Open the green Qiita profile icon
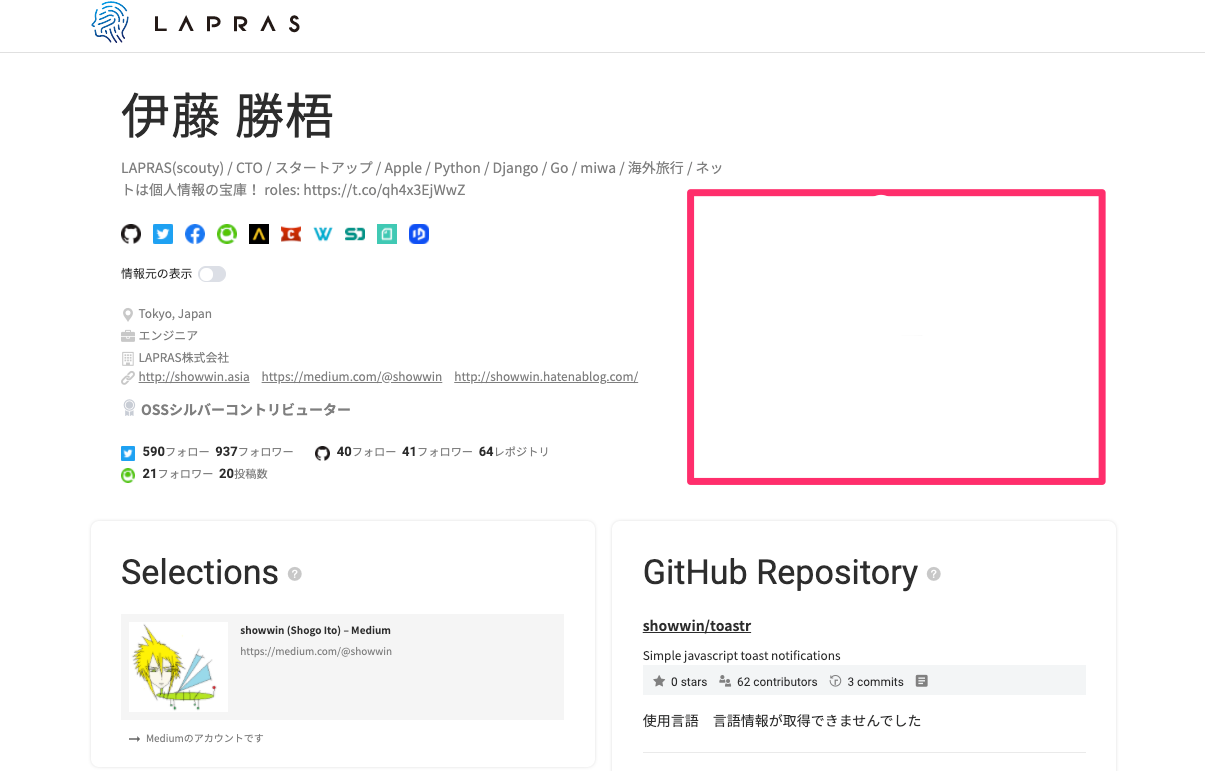The width and height of the screenshot is (1205, 771). [227, 234]
